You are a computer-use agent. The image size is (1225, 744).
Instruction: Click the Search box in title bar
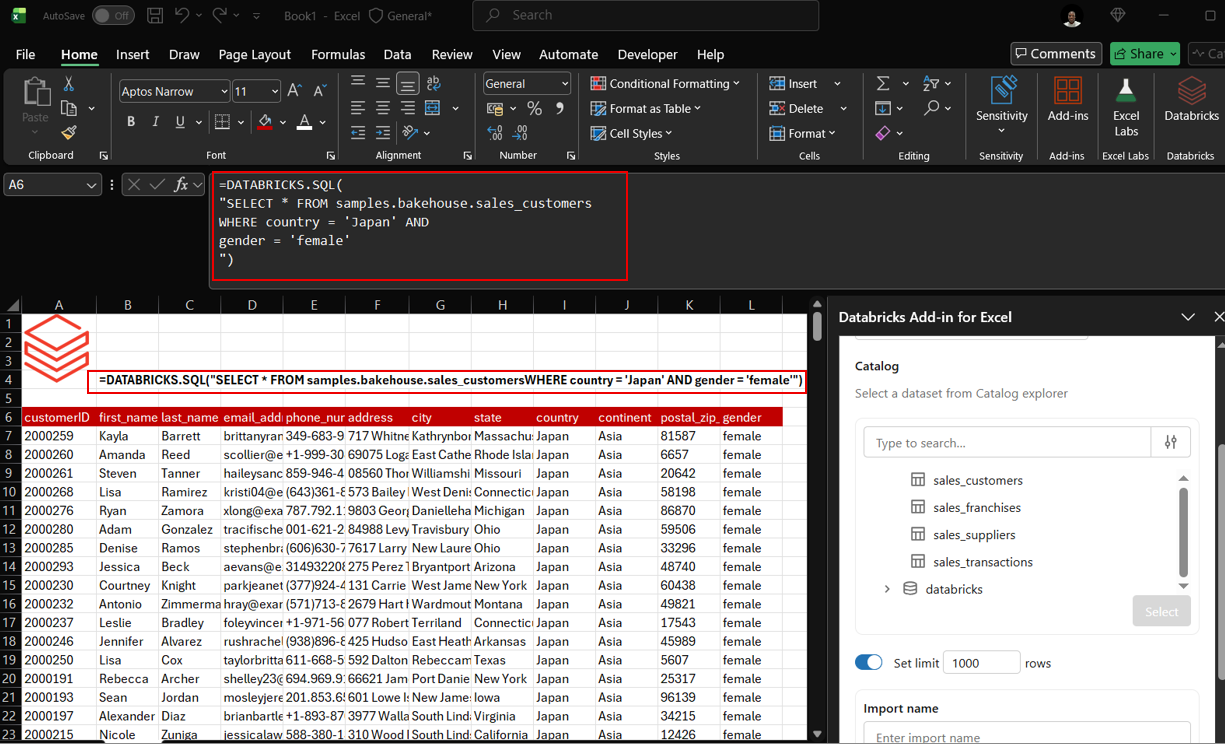(x=646, y=15)
